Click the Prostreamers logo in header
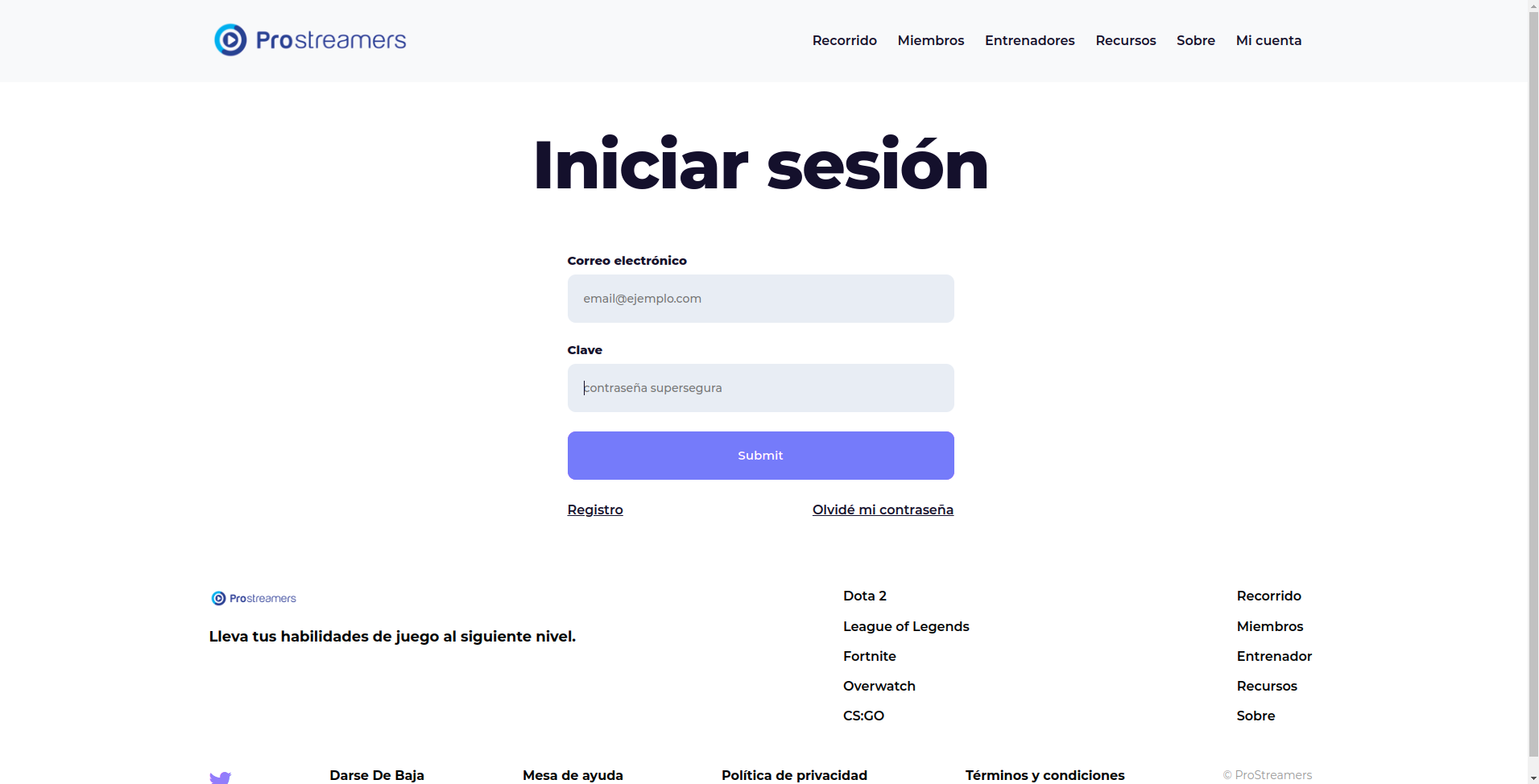Viewport: 1539px width, 784px height. 310,40
